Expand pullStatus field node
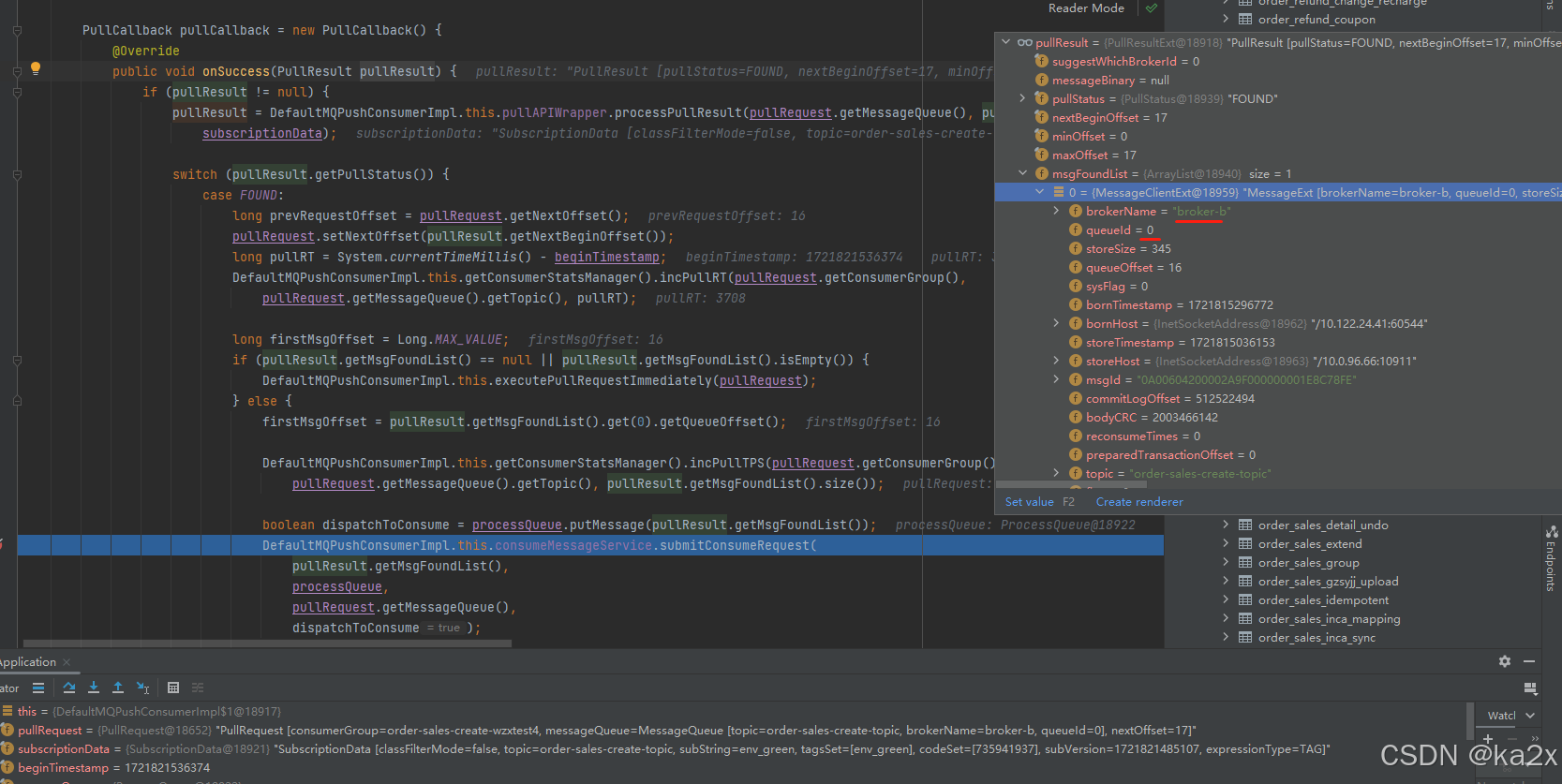Image resolution: width=1562 pixels, height=784 pixels. click(x=1023, y=98)
